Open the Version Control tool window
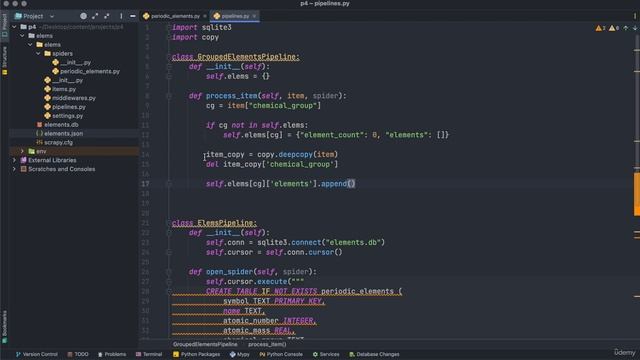Screen dimensions: 640x360 pos(37,354)
